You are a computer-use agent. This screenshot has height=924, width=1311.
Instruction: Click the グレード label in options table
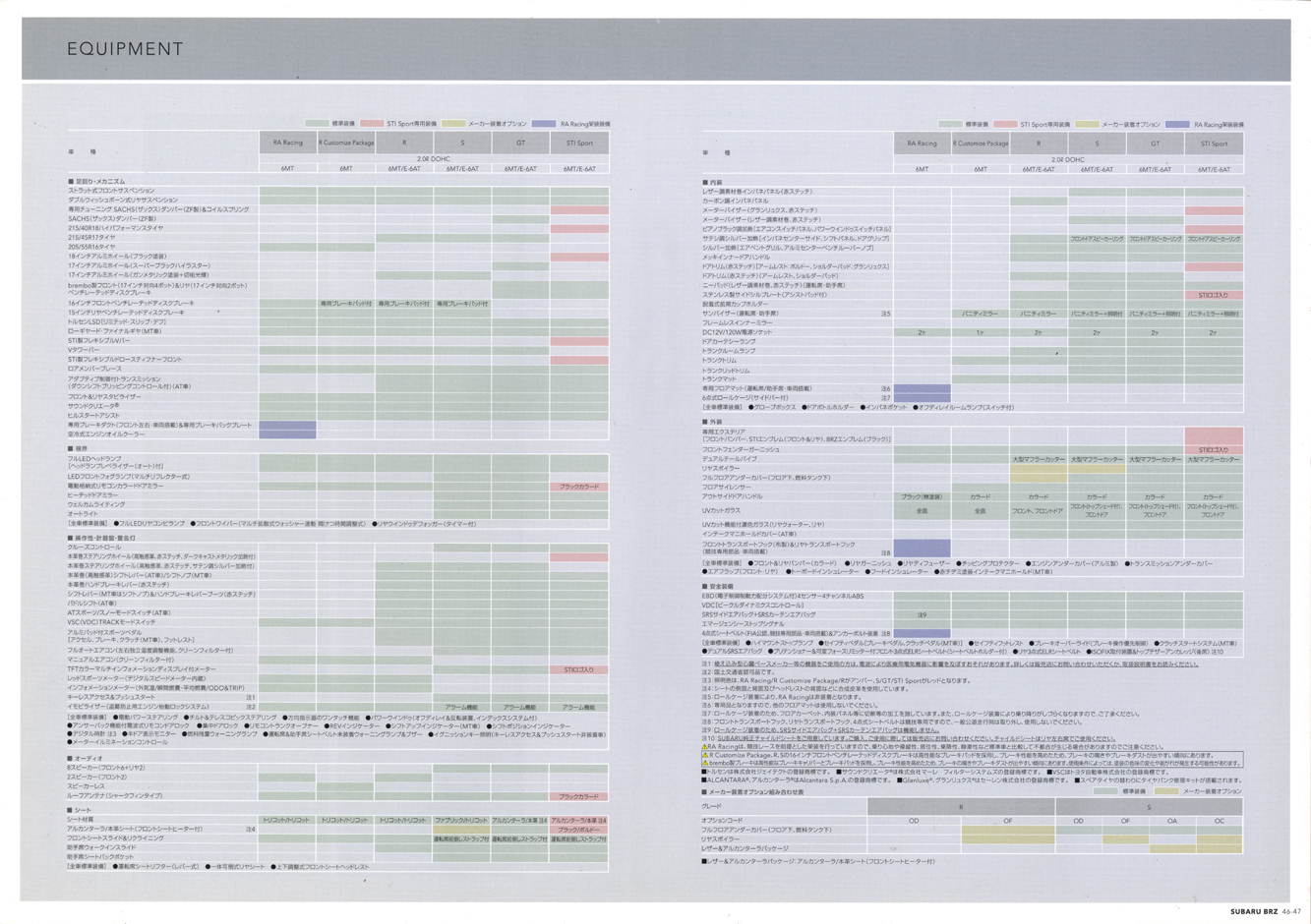coord(711,805)
